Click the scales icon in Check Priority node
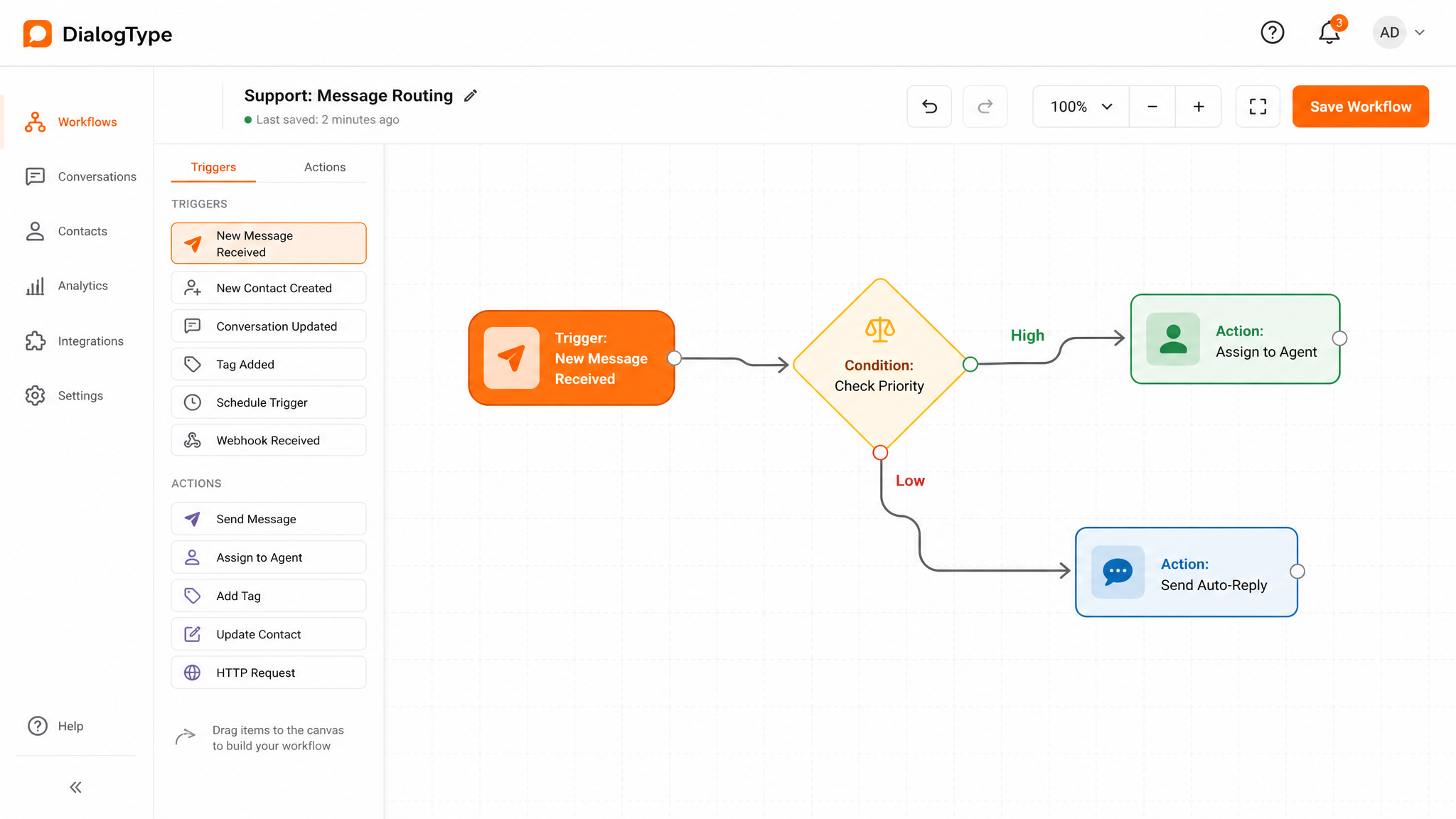Screen dimensions: 1456x819 pos(879,329)
